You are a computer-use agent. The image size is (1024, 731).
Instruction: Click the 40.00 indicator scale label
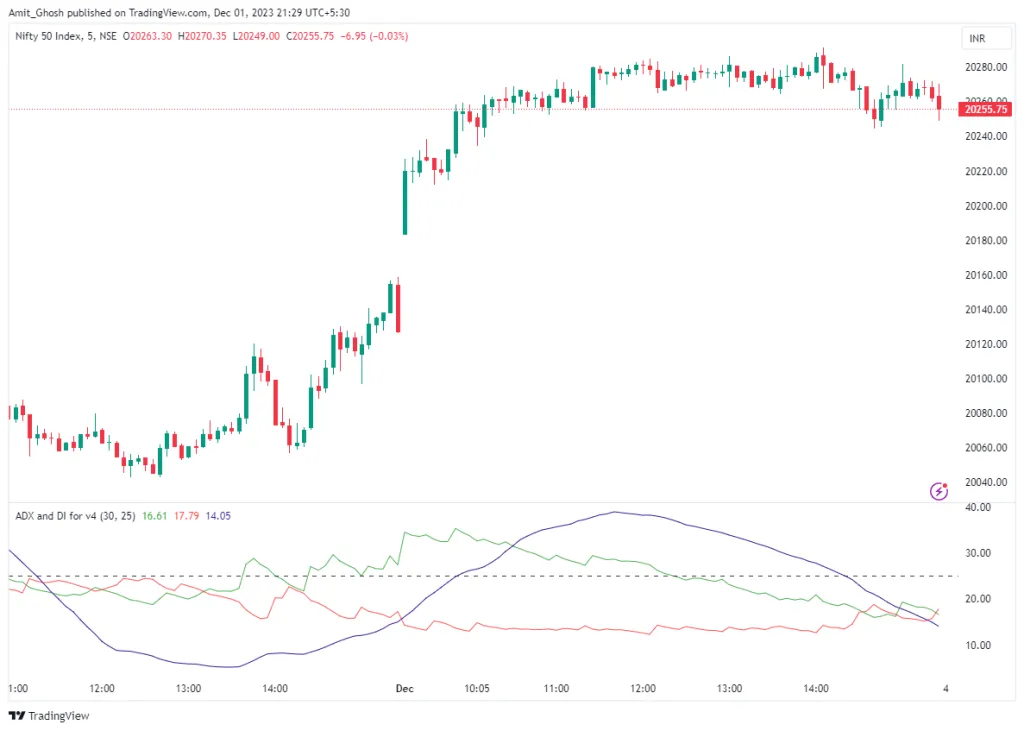977,507
